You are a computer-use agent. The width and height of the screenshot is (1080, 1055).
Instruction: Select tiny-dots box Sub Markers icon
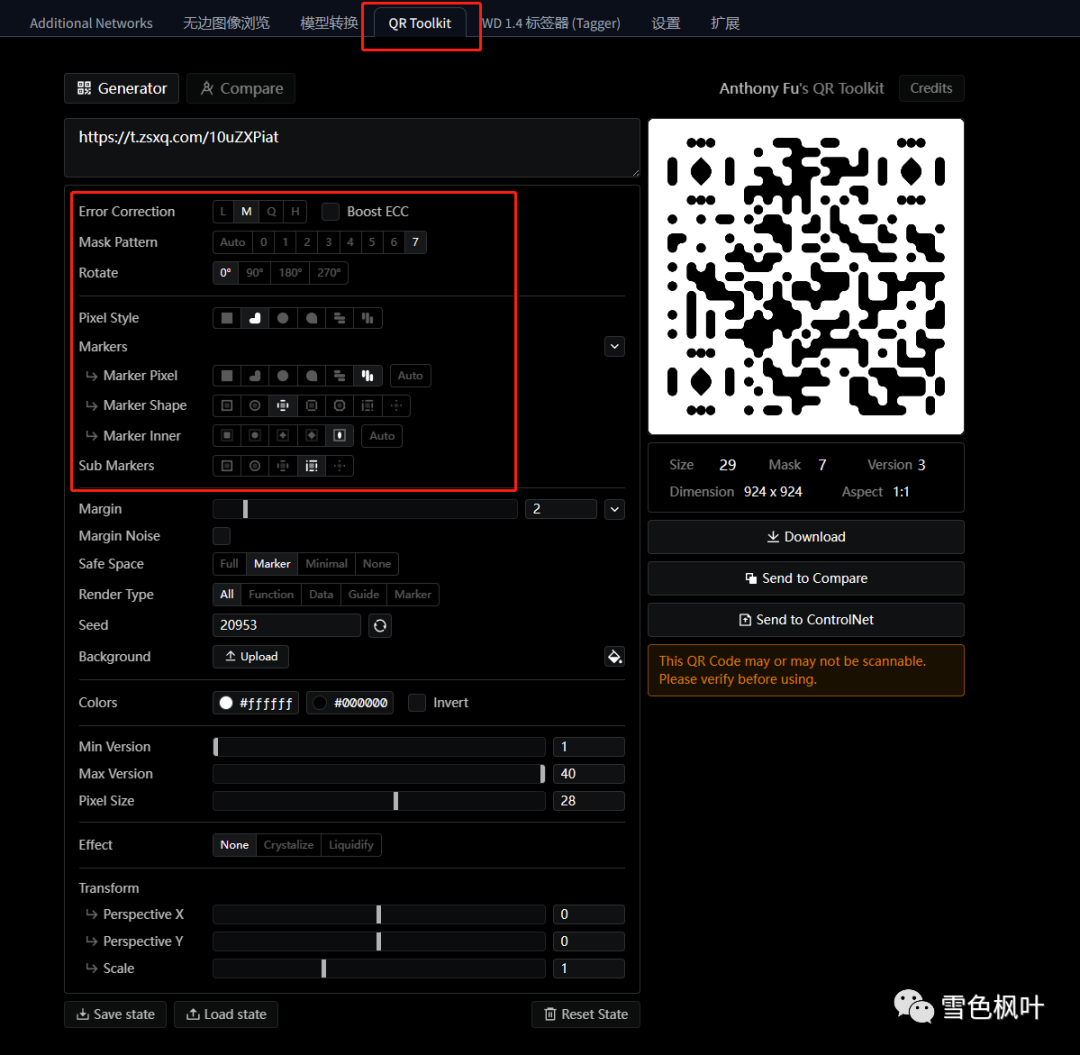click(x=311, y=466)
